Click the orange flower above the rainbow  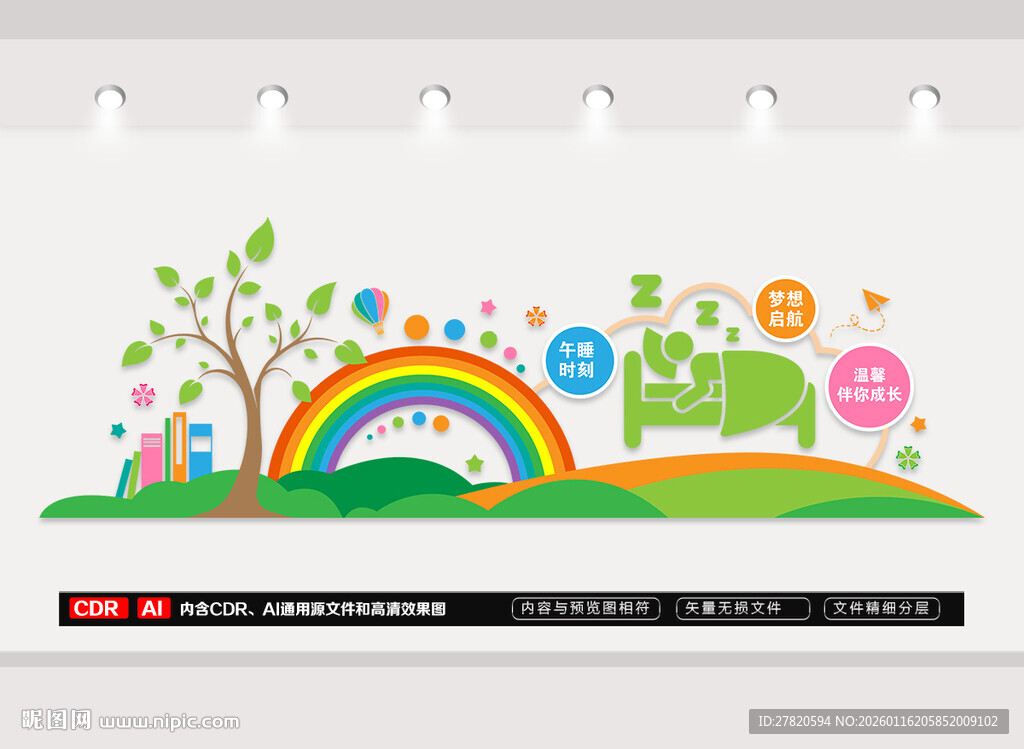pyautogui.click(x=536, y=316)
